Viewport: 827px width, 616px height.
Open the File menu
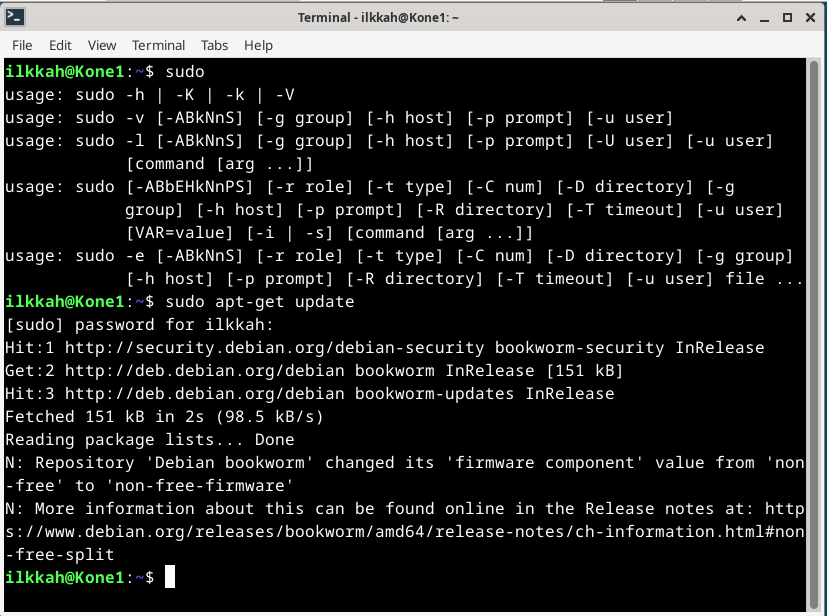pyautogui.click(x=22, y=45)
